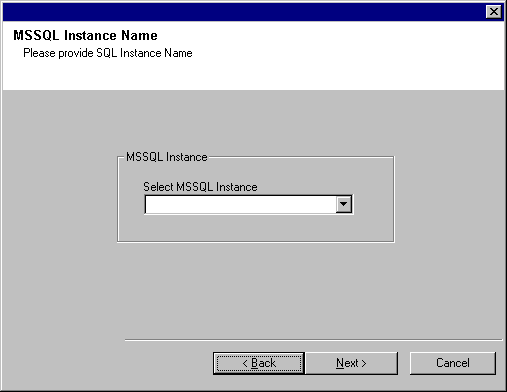Click the 'MSSQL Instance' group box title
This screenshot has height=392, width=507.
167,157
